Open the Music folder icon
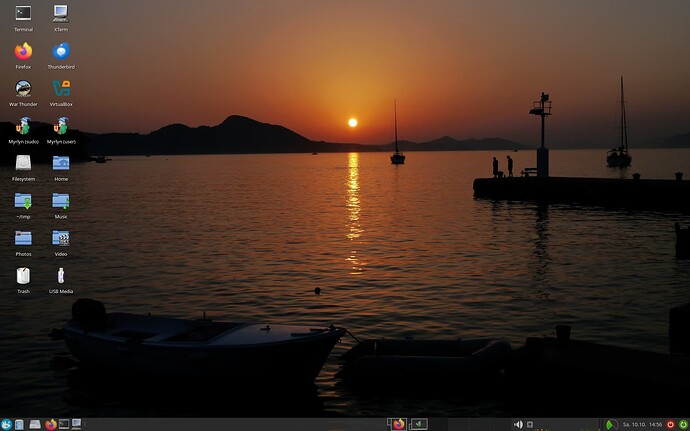Viewport: 690px width, 431px height. pyautogui.click(x=61, y=205)
